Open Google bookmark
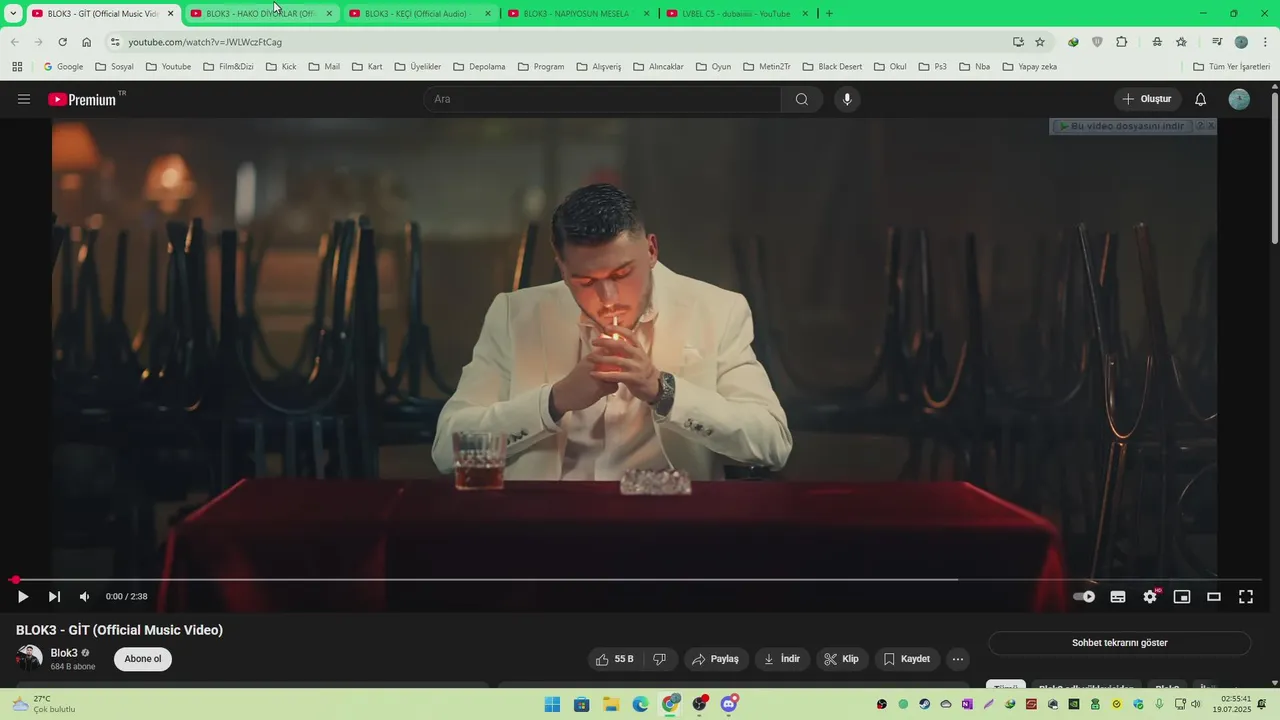The height and width of the screenshot is (720, 1280). [63, 67]
